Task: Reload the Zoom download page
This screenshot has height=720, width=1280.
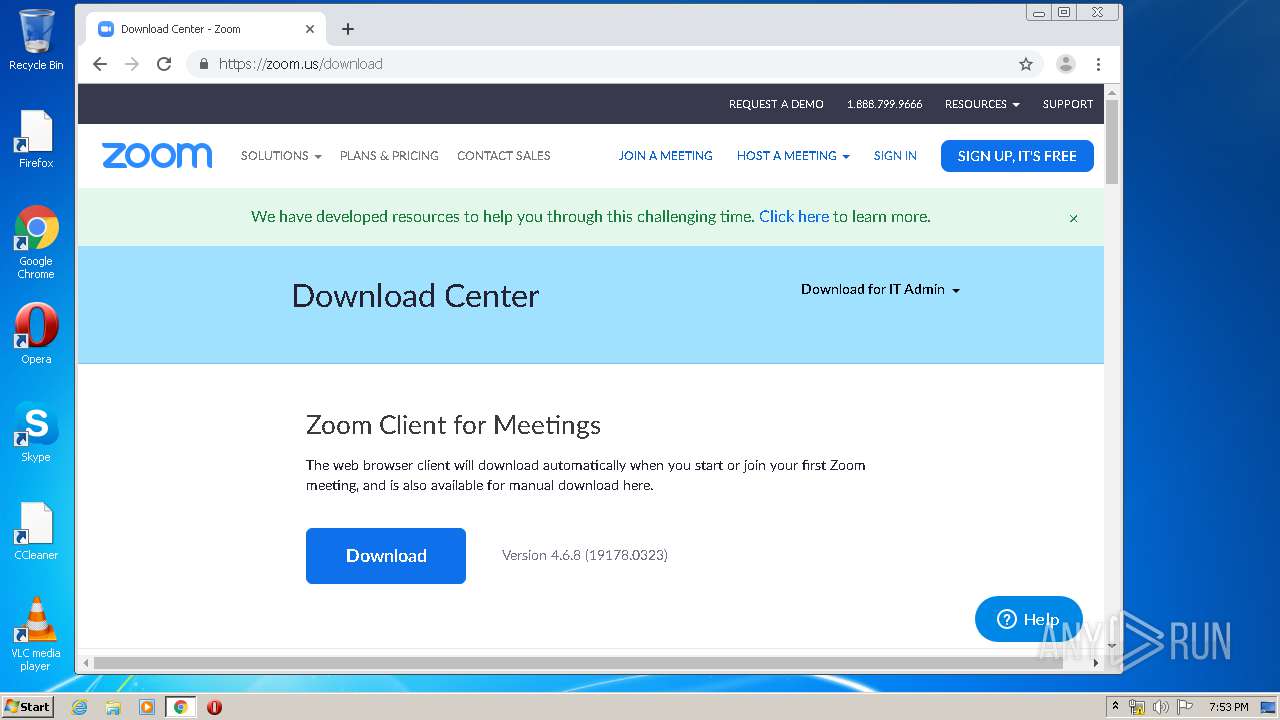Action: click(x=164, y=64)
